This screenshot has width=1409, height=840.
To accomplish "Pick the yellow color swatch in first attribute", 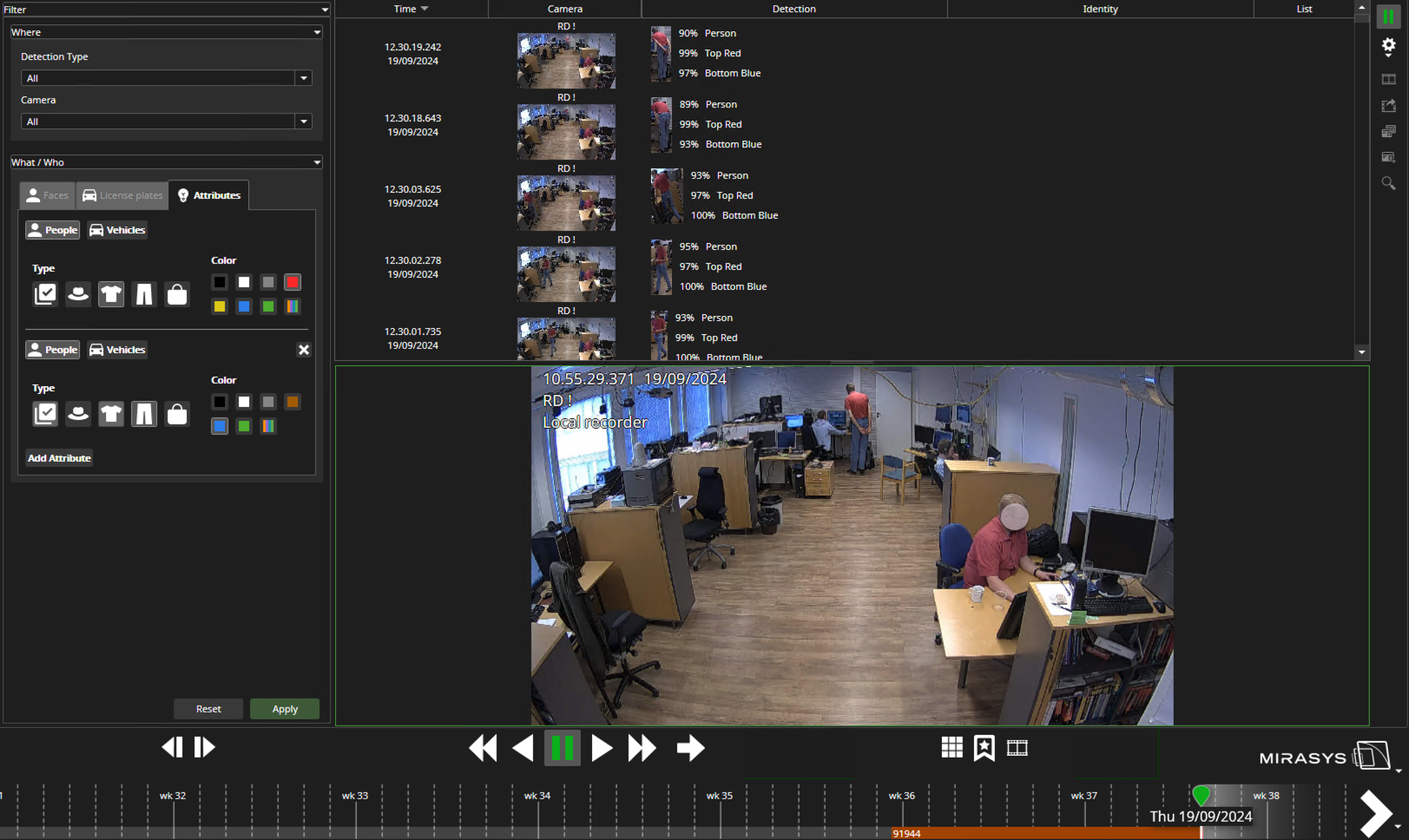I will (220, 306).
